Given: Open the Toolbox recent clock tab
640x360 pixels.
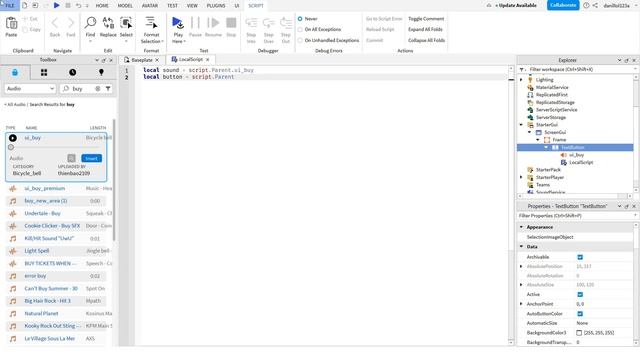Looking at the screenshot, I should coord(72,72).
